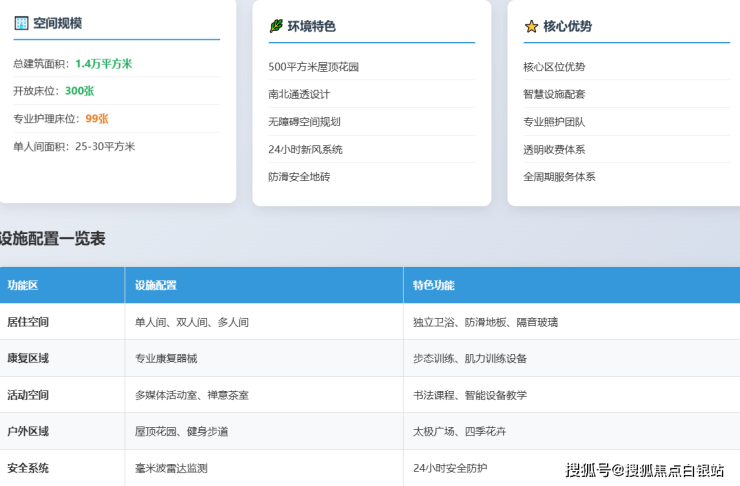Click the building icon beside 空间规模

21,22
